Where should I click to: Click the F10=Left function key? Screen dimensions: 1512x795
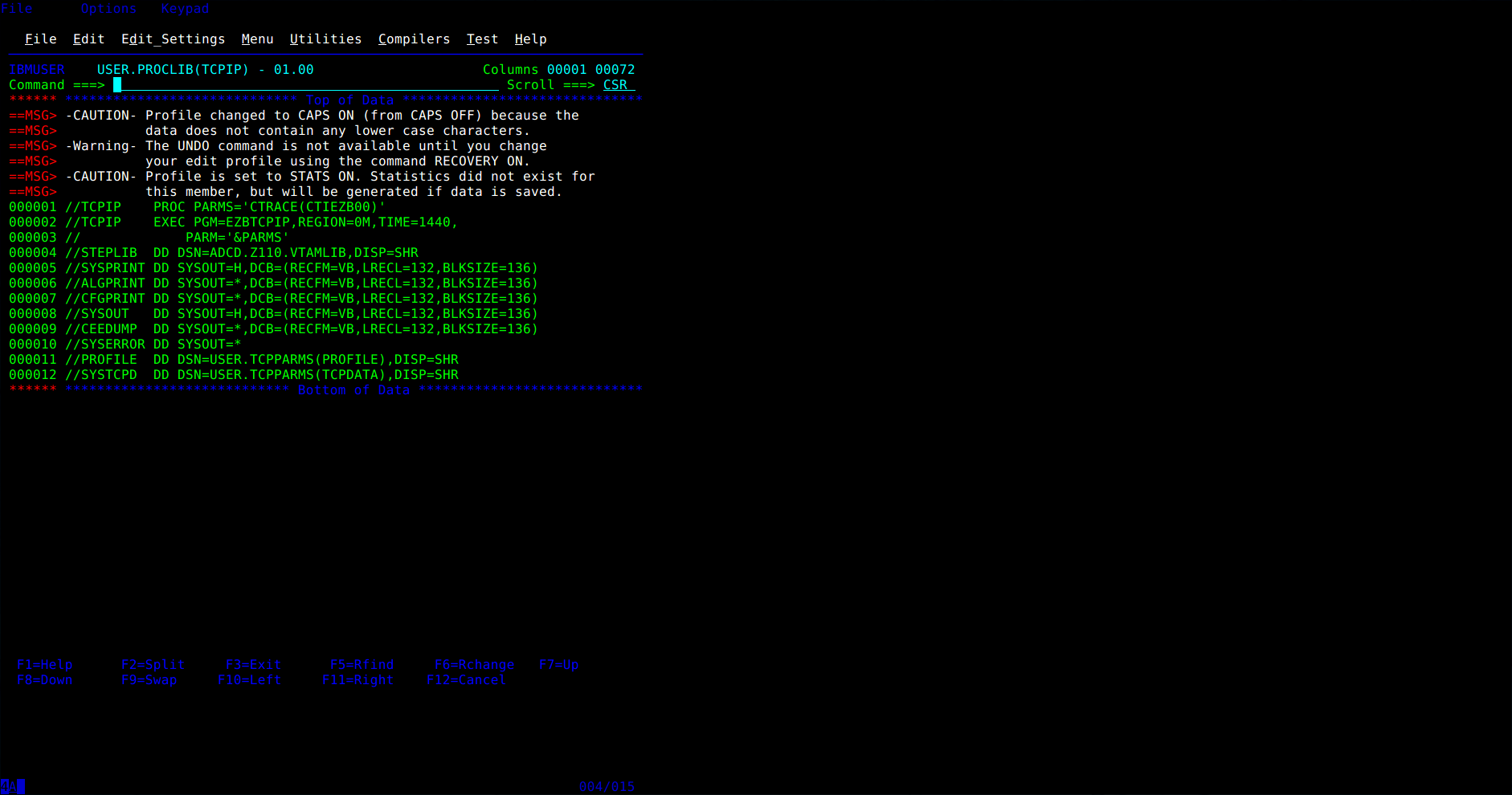(249, 679)
